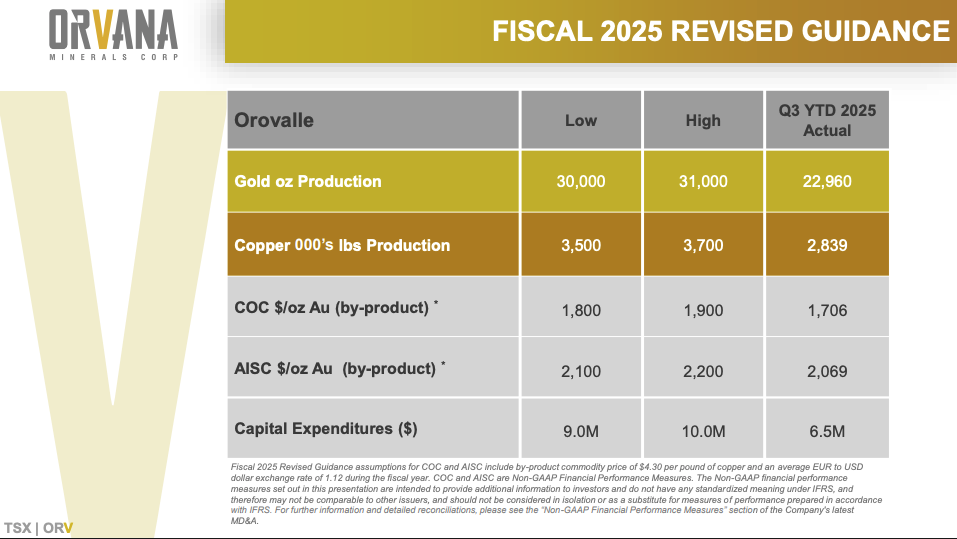This screenshot has height=539, width=957.
Task: Click COC high value 1,900
Action: [x=702, y=310]
